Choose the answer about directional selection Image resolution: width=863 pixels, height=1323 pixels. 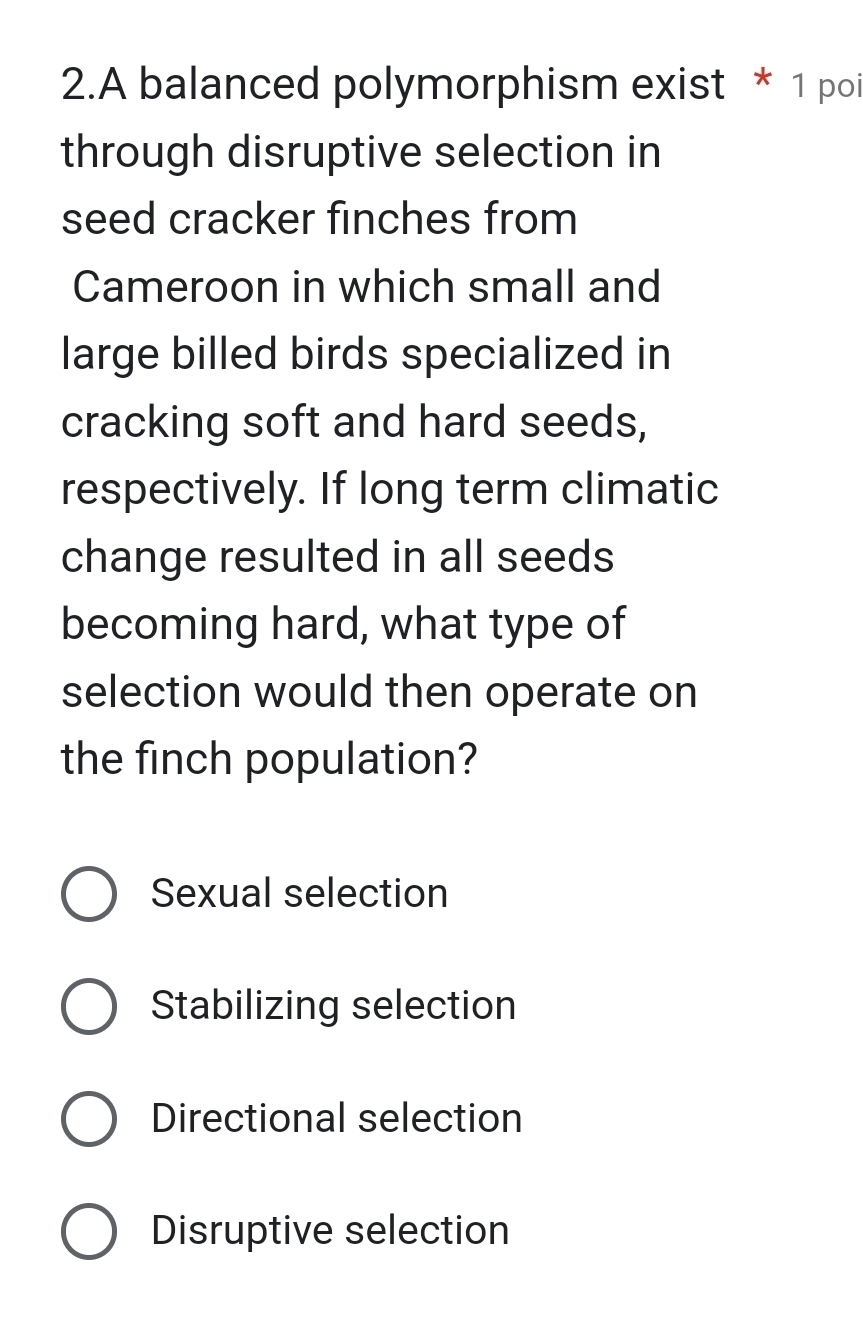tap(336, 1118)
